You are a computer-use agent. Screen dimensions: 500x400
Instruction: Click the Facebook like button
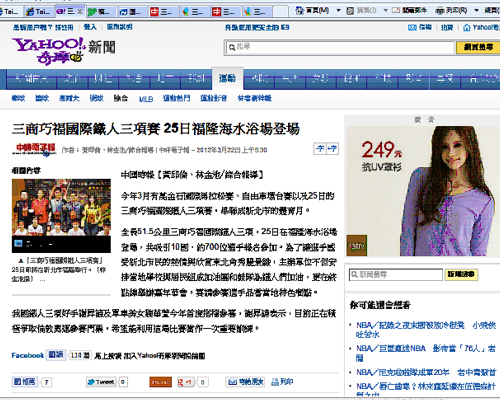point(56,355)
